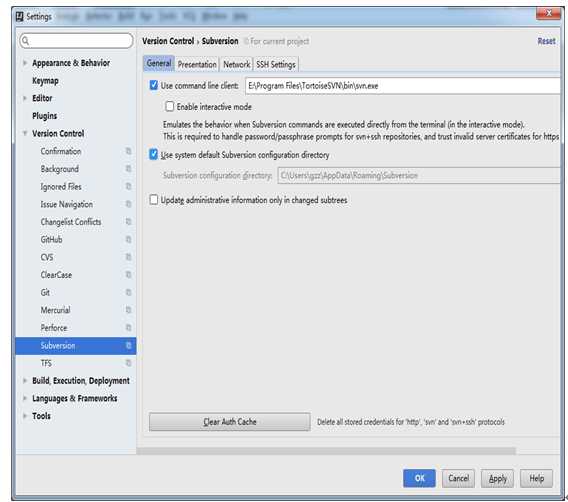Click the project-level icon next to CVS
The image size is (568, 502).
(x=128, y=257)
